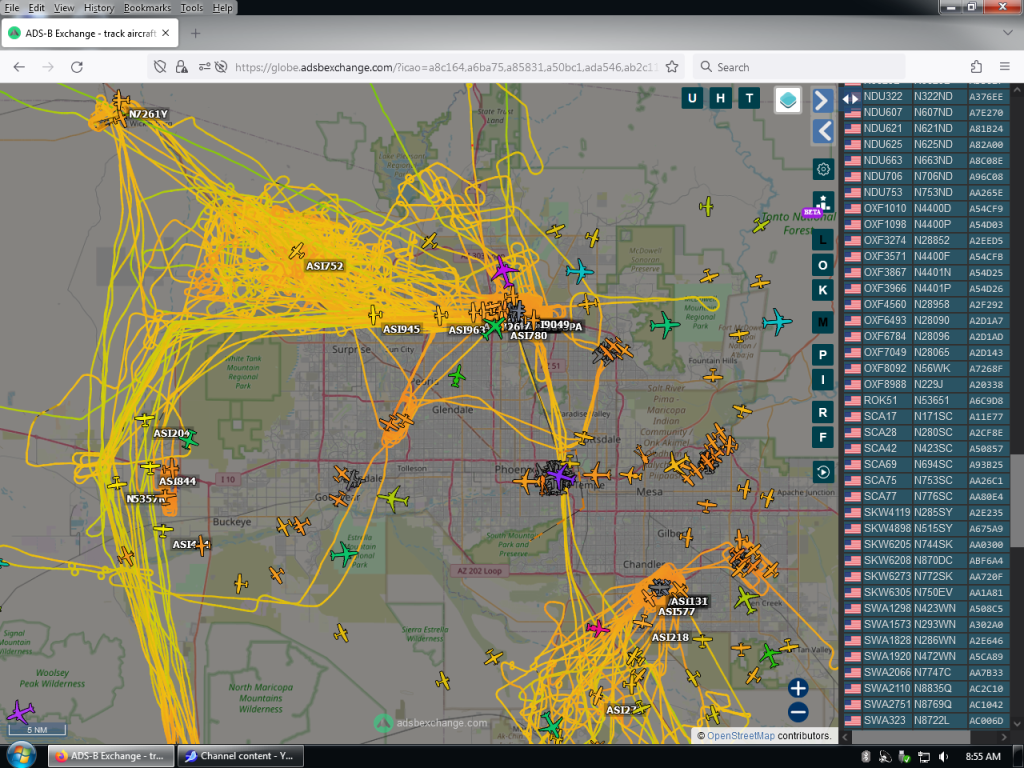The image size is (1024, 768).
Task: Toggle the O map button
Action: tap(823, 265)
